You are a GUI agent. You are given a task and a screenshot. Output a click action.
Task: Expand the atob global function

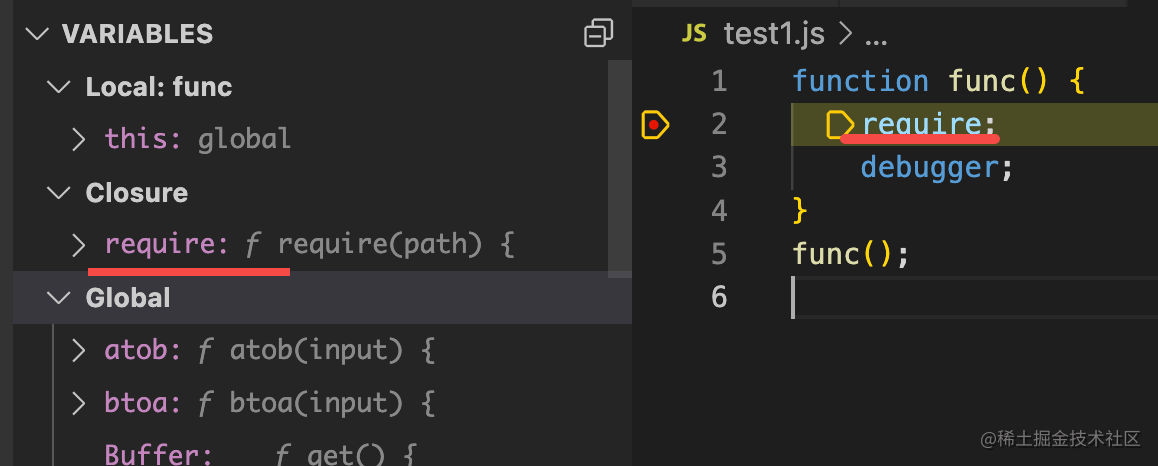pos(80,351)
